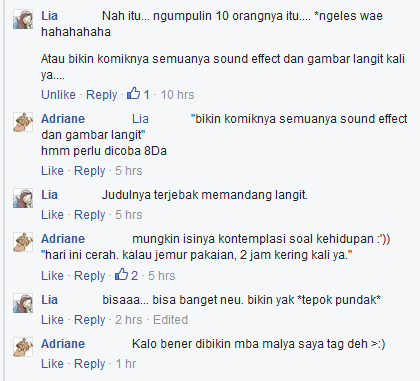Image resolution: width=420 pixels, height=381 pixels.
Task: Open the tagged Lia name in Adriane's comment
Action: 140,119
